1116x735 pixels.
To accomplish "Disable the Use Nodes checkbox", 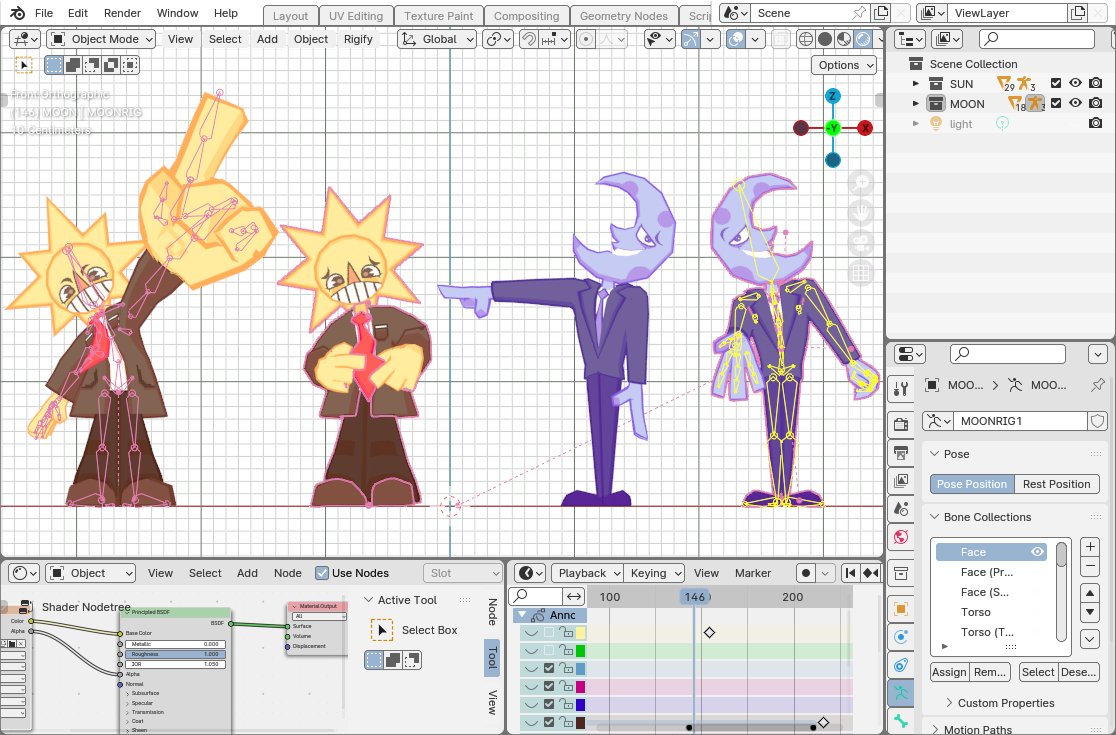I will (x=322, y=573).
